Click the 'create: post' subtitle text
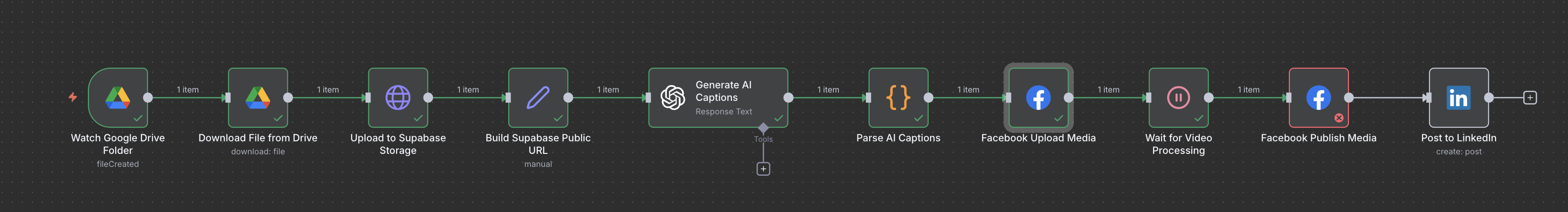The width and height of the screenshot is (1568, 212). (x=1458, y=152)
